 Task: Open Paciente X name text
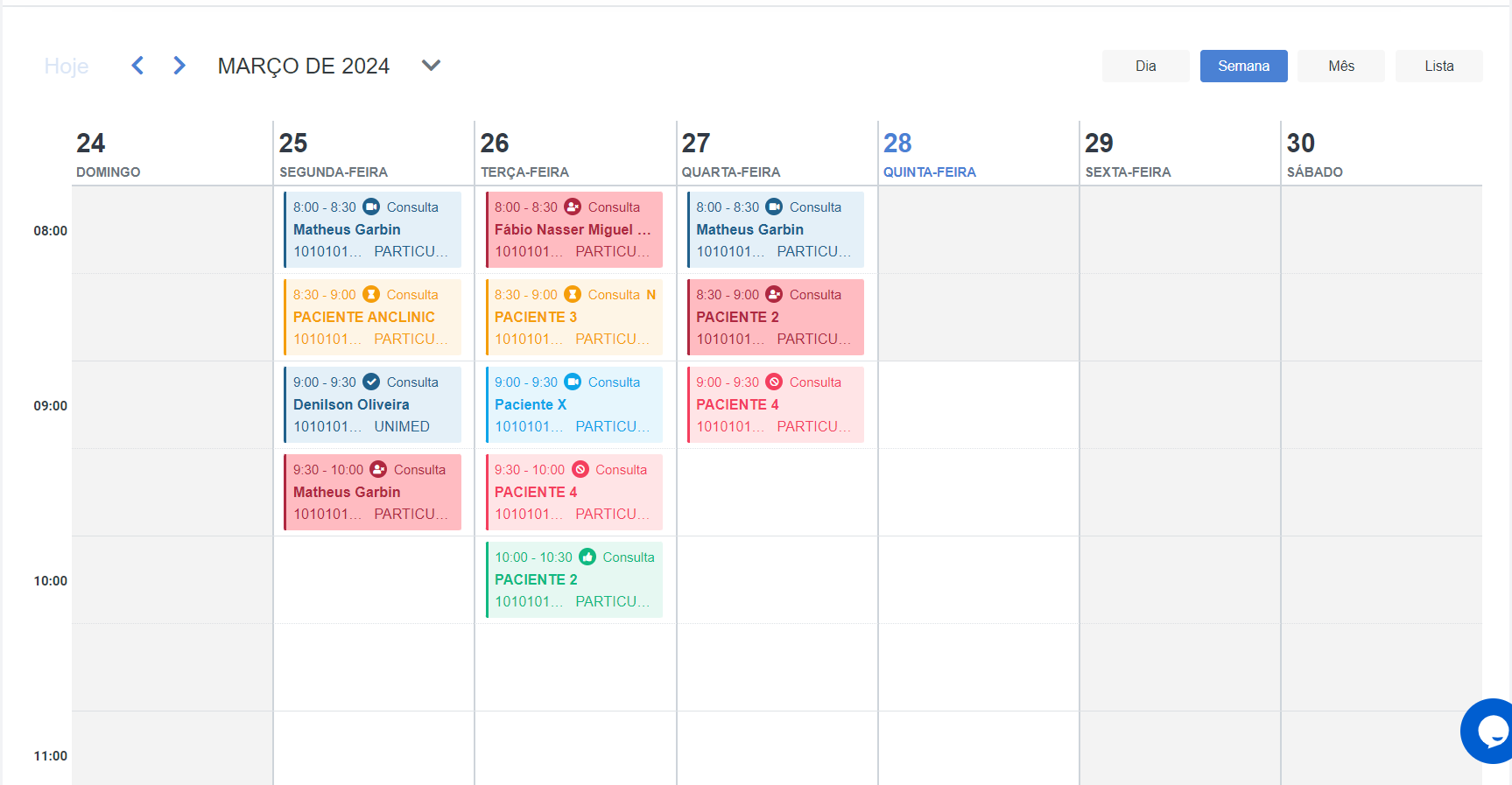531,404
